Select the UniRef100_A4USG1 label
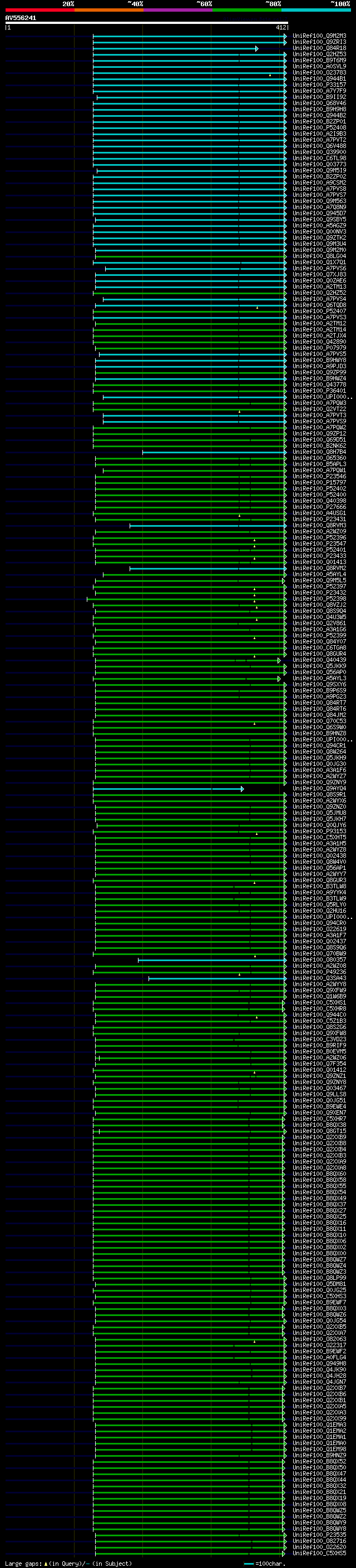356x1568 pixels. click(x=319, y=513)
